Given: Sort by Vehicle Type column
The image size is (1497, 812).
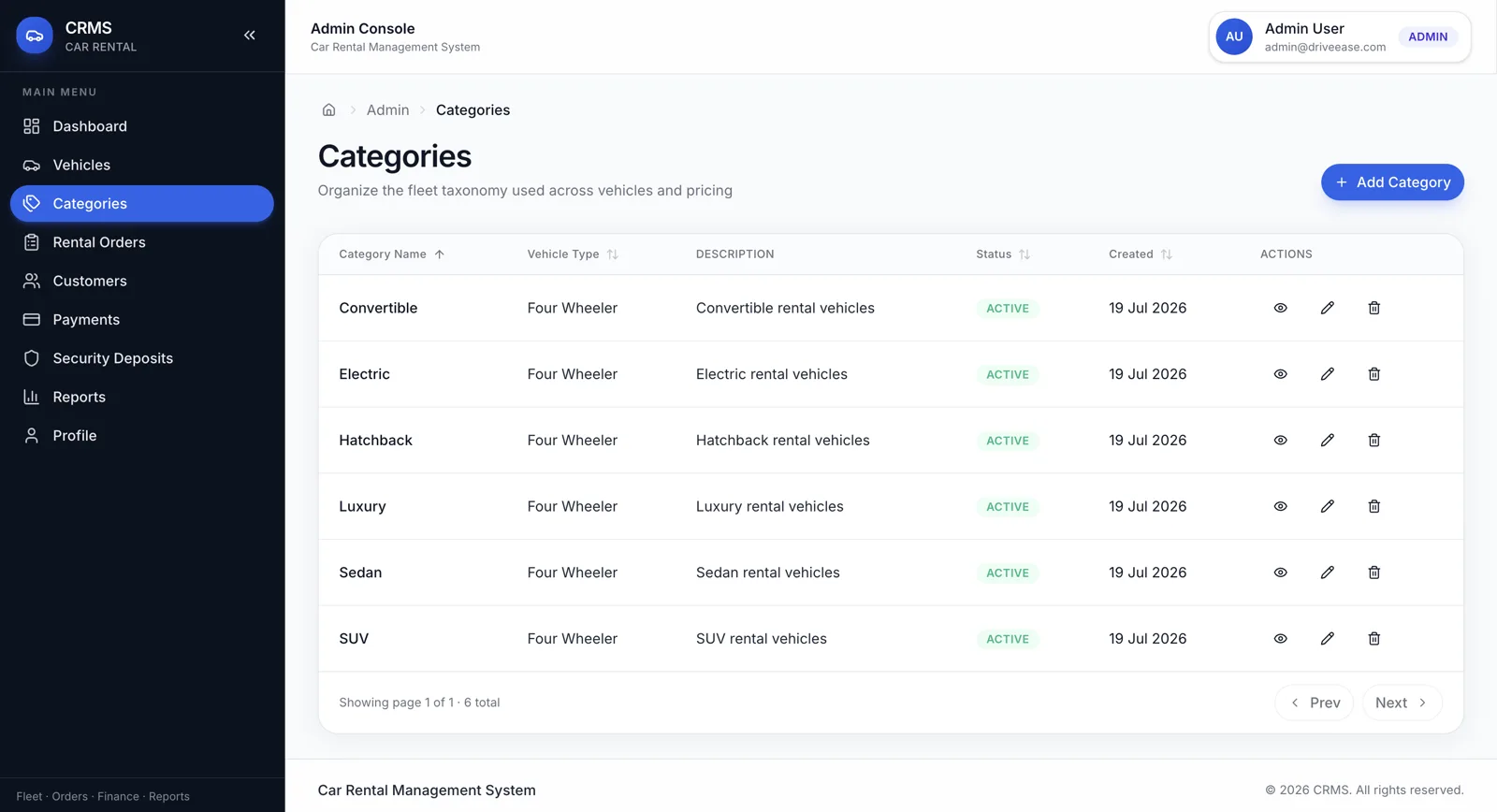Looking at the screenshot, I should (x=573, y=254).
